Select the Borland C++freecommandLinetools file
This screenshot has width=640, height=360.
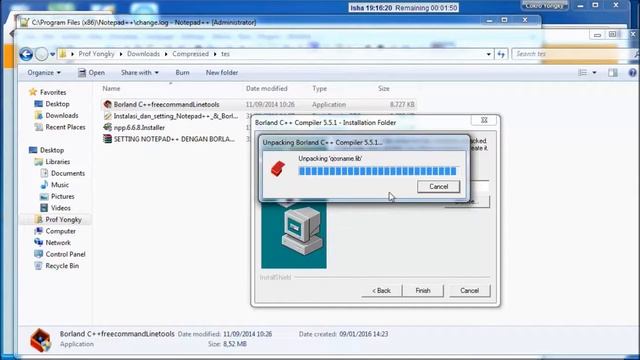pyautogui.click(x=167, y=104)
